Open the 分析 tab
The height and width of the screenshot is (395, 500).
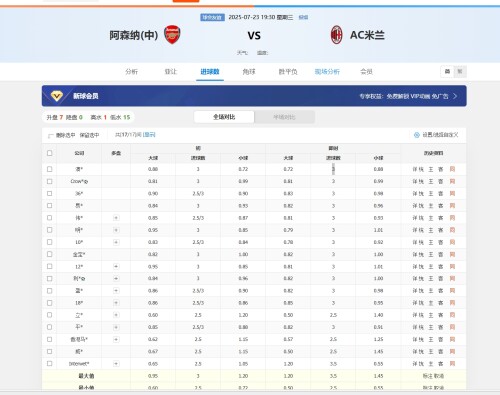131,71
